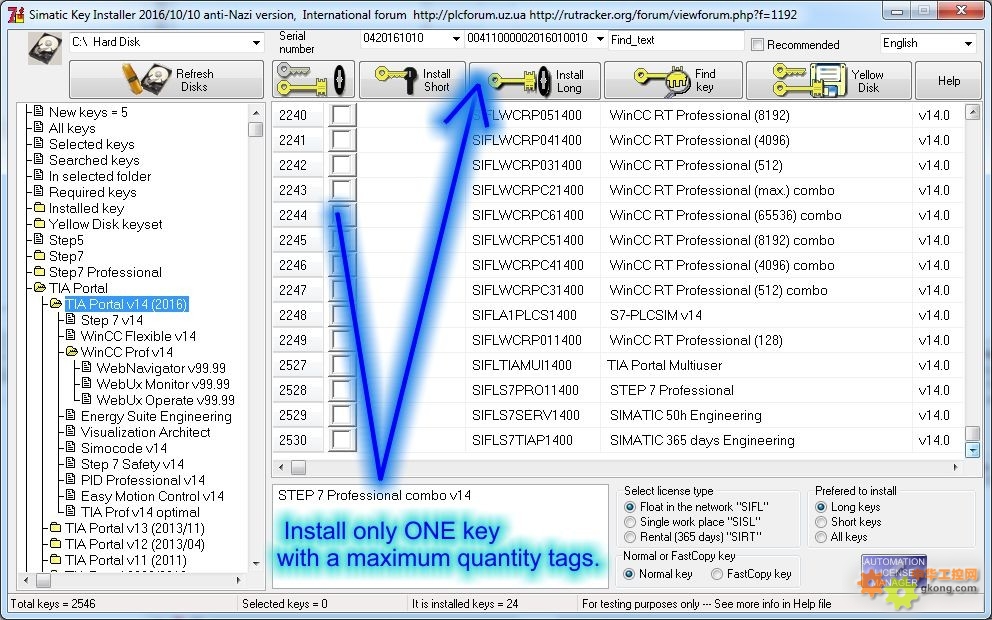The image size is (992, 620).
Task: Choose the Rental (365 days) "SIRT" option
Action: point(629,537)
